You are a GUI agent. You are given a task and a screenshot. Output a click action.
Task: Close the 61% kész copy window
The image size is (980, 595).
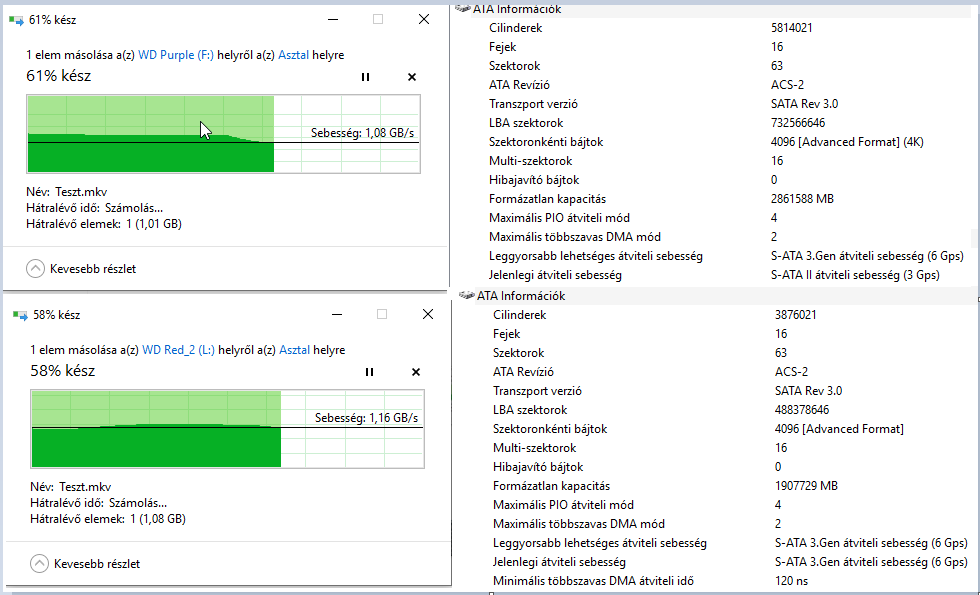[424, 19]
